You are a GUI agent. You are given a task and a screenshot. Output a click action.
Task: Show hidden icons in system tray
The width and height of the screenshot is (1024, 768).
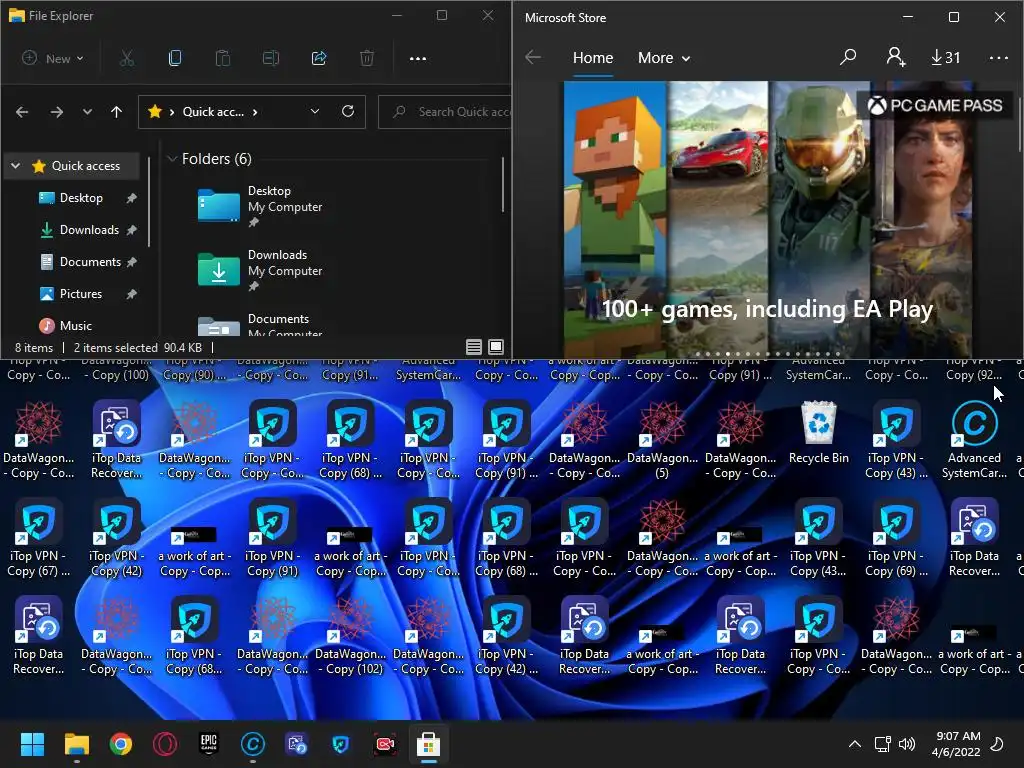click(x=854, y=744)
